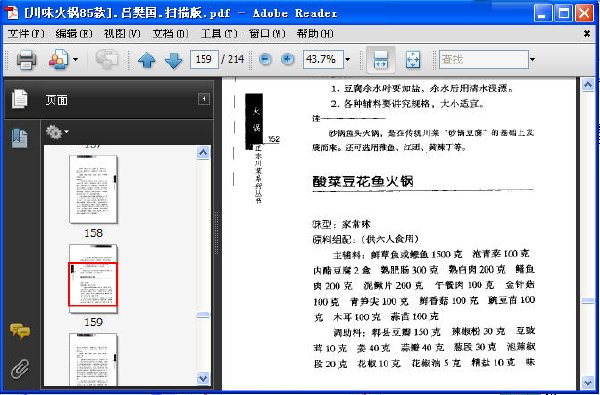Open the find options dropdown arrow
The width and height of the screenshot is (600, 395).
coord(532,59)
